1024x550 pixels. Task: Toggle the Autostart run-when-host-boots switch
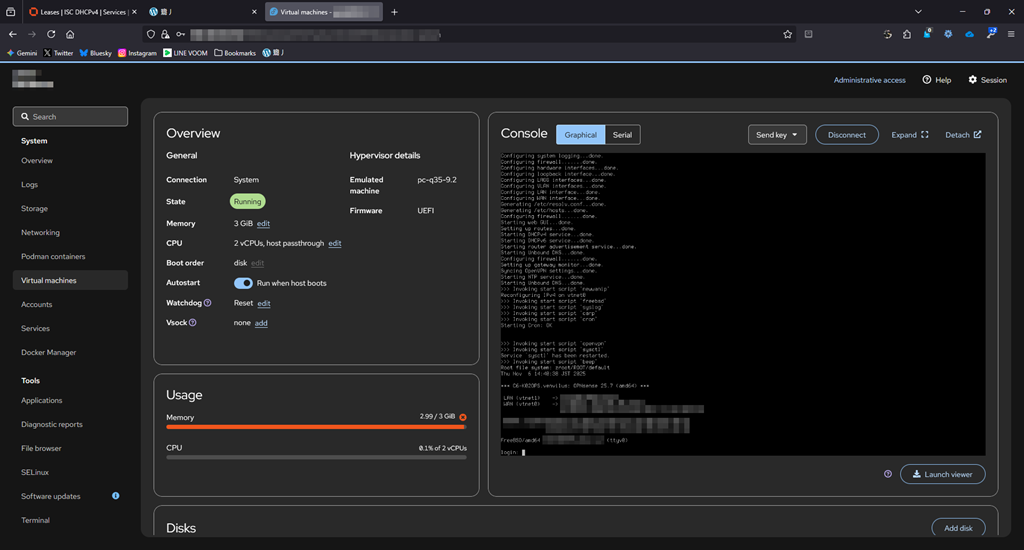click(x=243, y=283)
